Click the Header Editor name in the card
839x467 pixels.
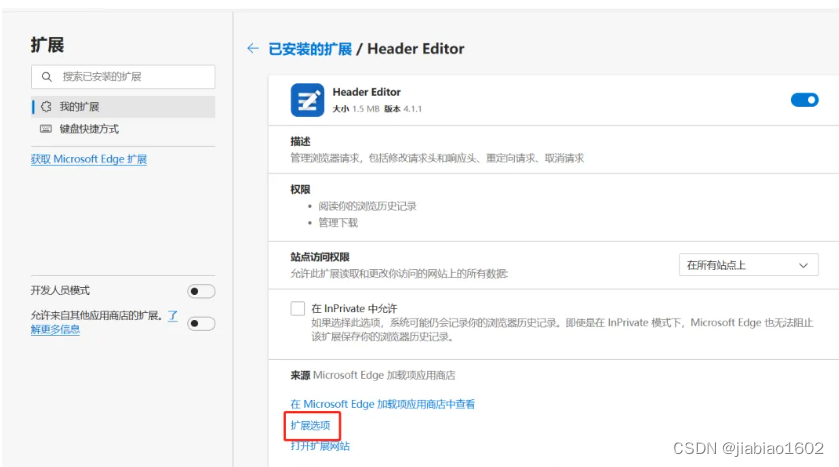(x=367, y=92)
